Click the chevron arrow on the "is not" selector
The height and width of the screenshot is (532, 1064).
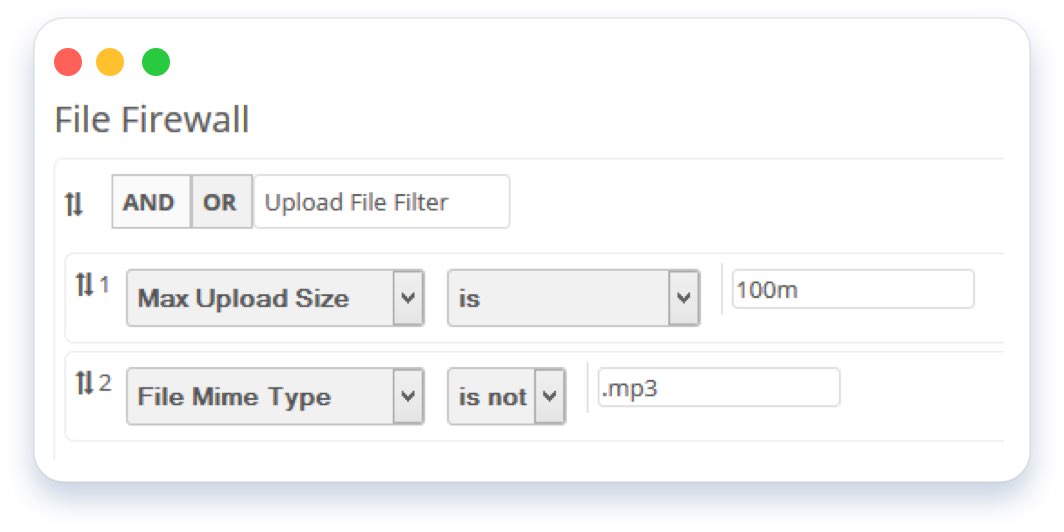[550, 396]
